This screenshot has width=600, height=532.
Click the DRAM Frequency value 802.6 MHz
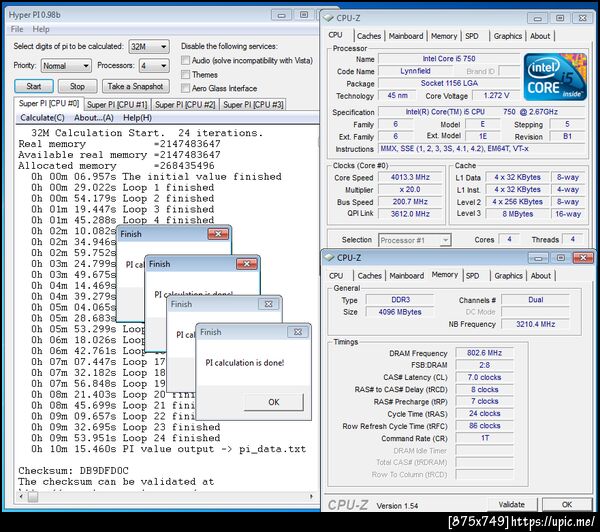pyautogui.click(x=484, y=353)
